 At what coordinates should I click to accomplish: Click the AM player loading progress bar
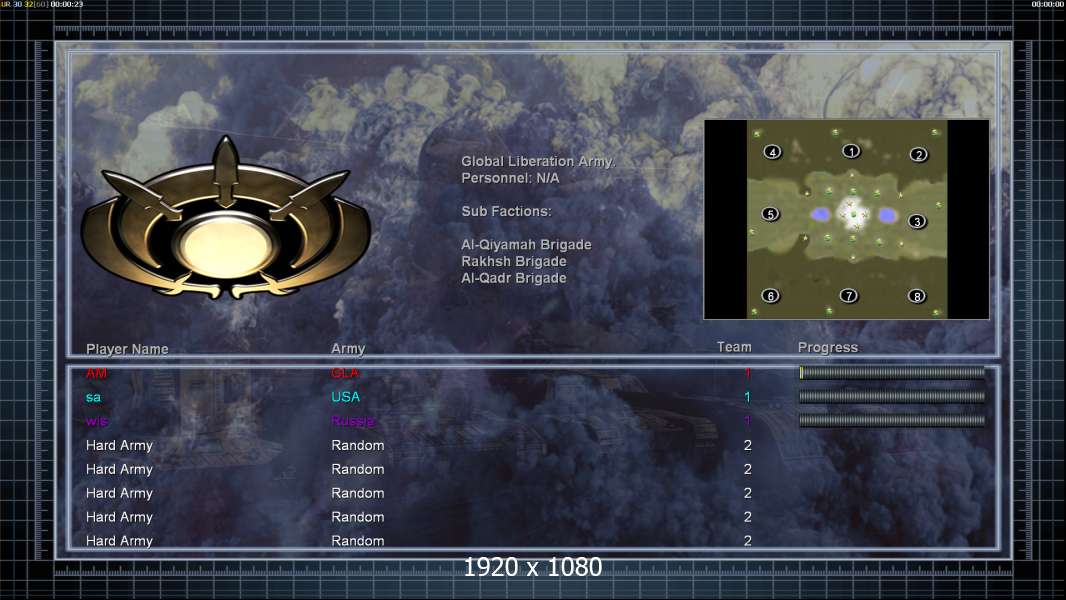[x=892, y=372]
